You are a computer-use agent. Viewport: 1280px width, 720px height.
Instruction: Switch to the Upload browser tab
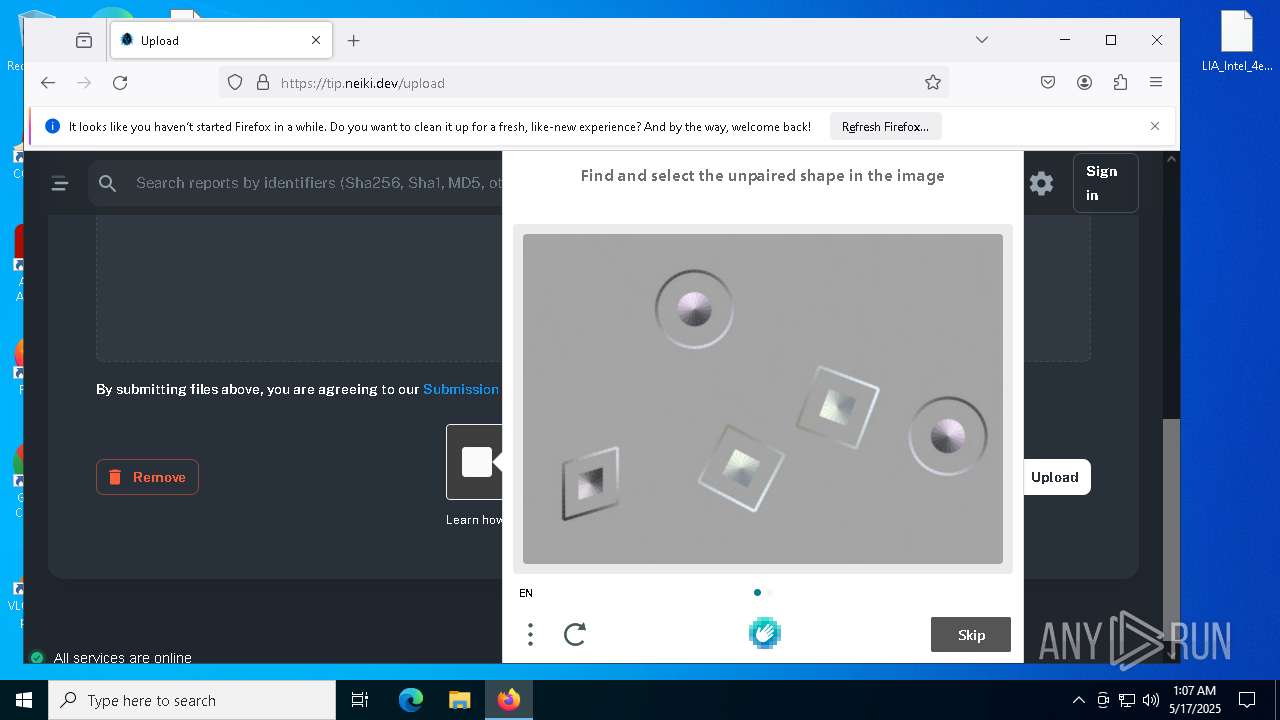pos(222,40)
